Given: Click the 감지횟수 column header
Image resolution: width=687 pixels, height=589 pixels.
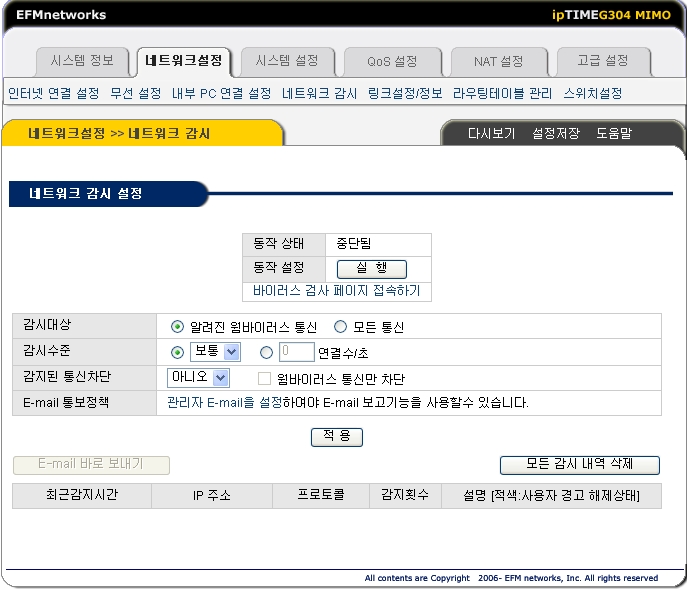Looking at the screenshot, I should coord(405,496).
